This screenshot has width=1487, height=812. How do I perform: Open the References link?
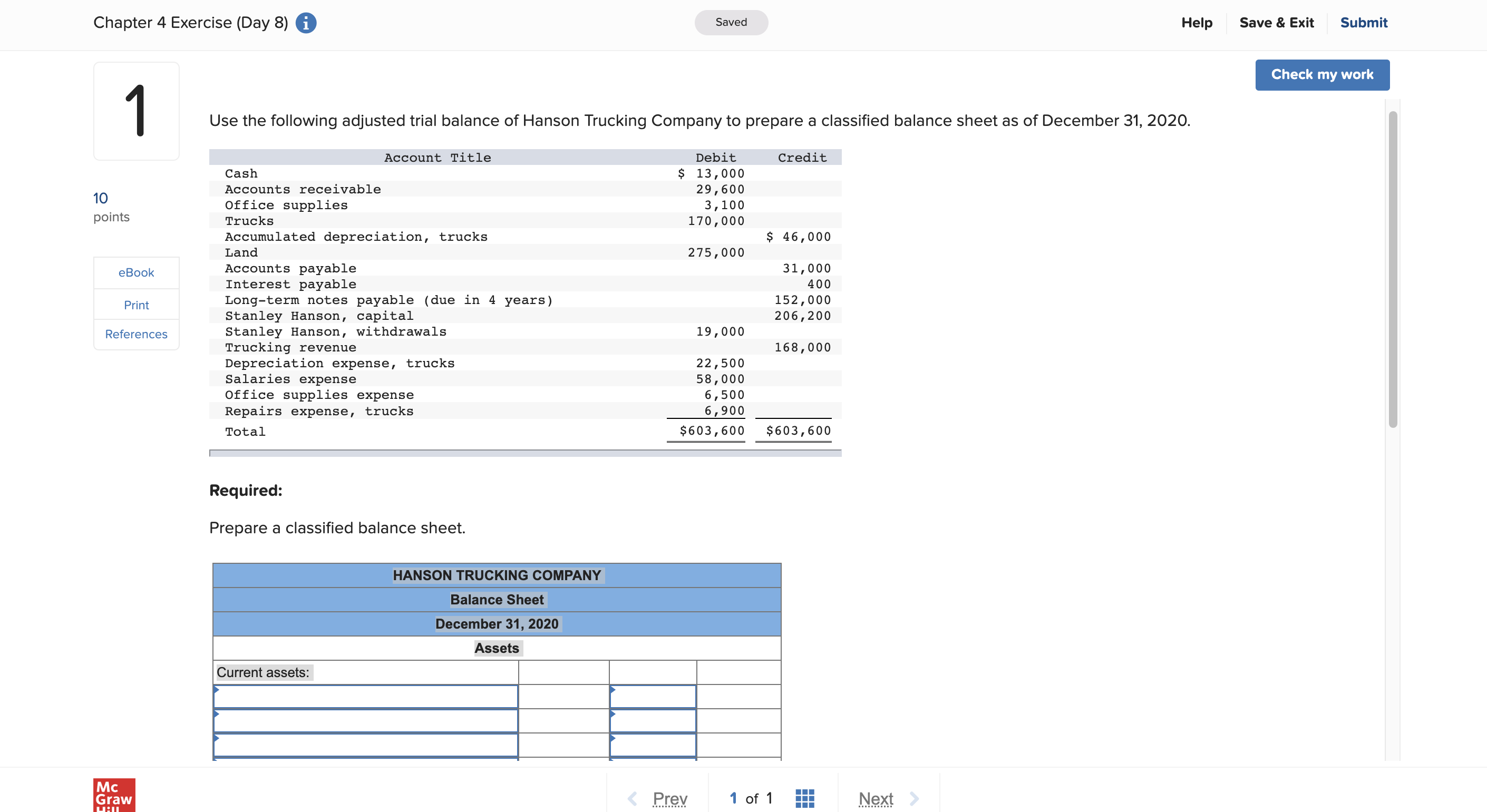pos(136,334)
